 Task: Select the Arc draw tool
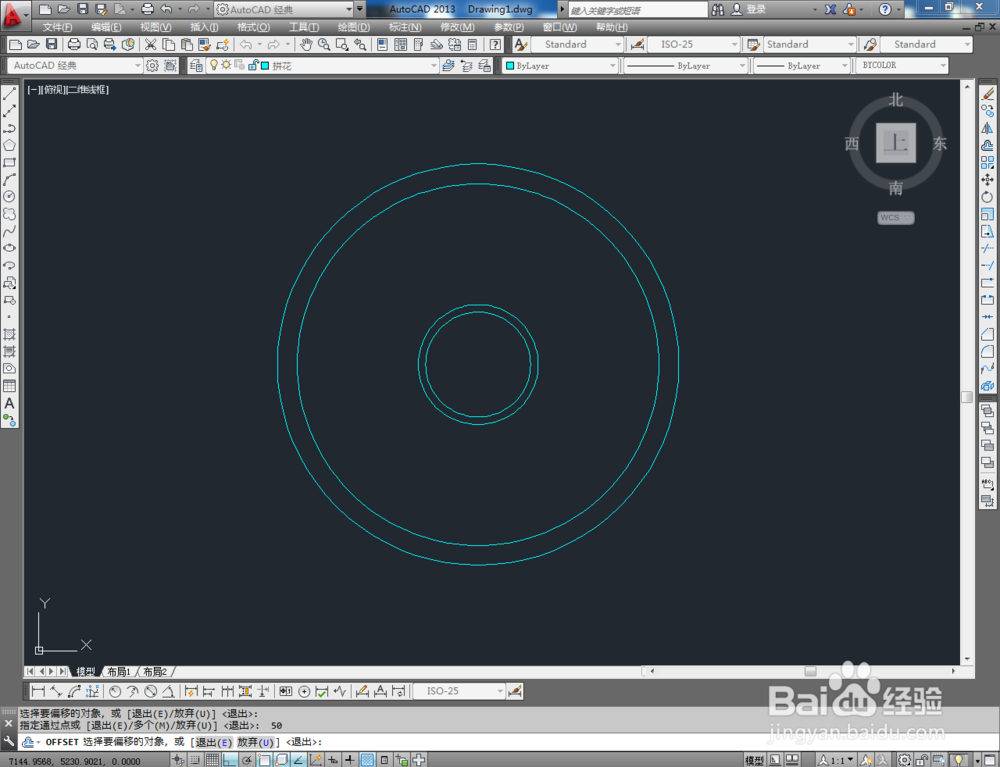click(x=10, y=180)
